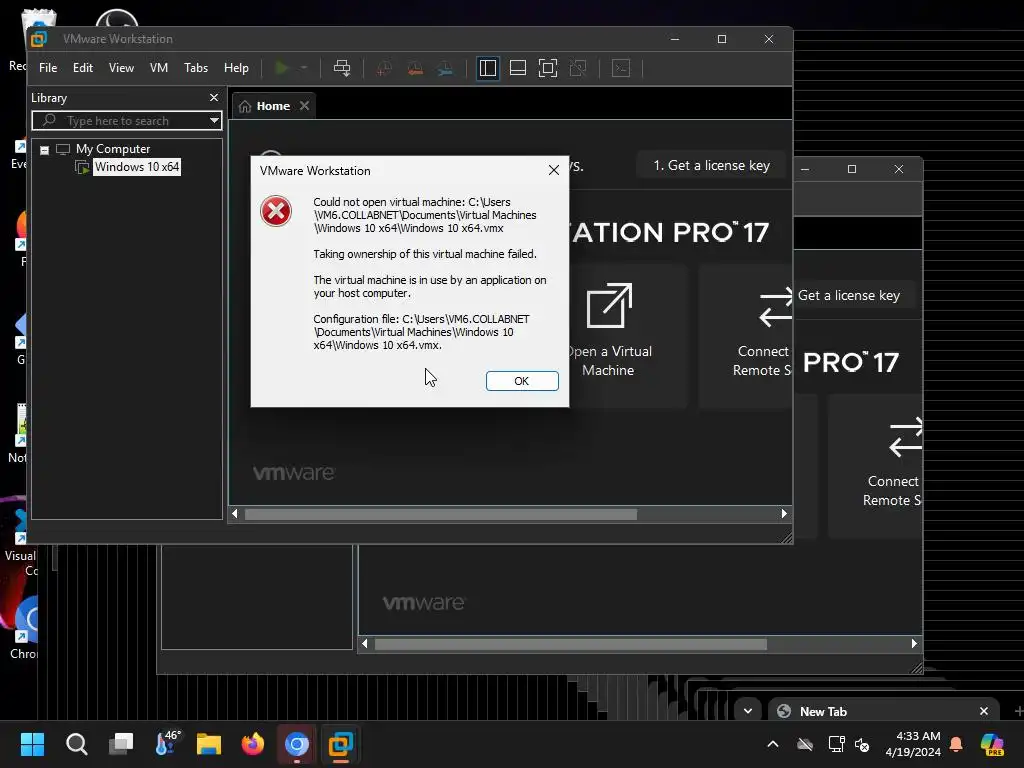
Task: Click the console view toolbar icon
Action: [x=621, y=68]
